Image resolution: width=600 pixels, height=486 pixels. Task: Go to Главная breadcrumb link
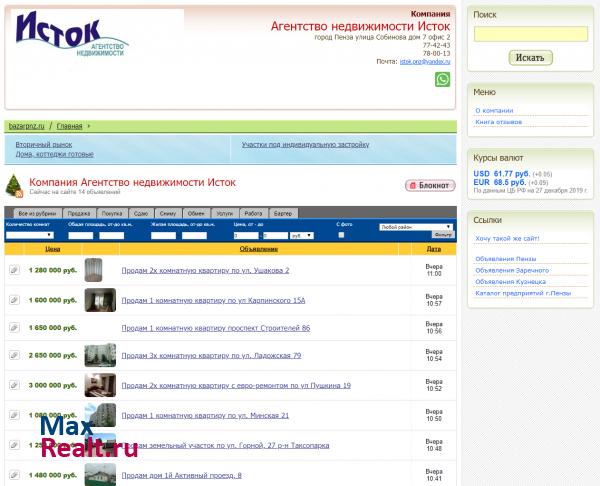[69, 126]
